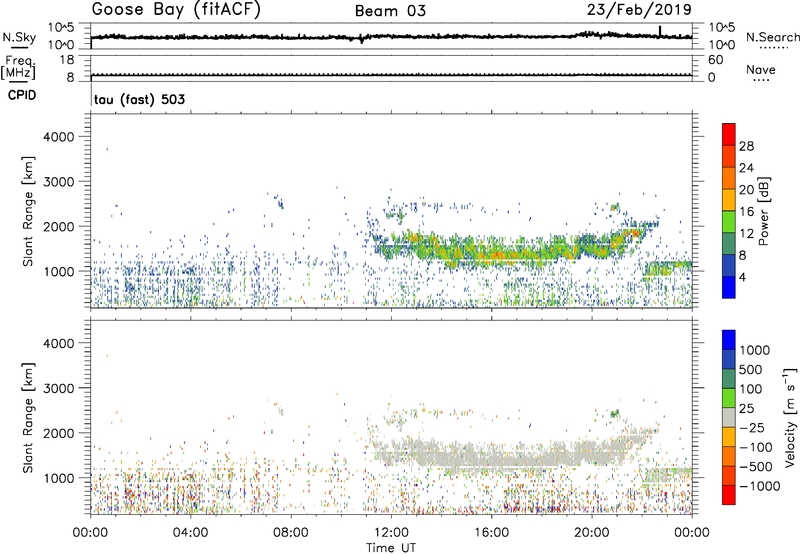Click the '28' value on Power colorbar

[746, 146]
